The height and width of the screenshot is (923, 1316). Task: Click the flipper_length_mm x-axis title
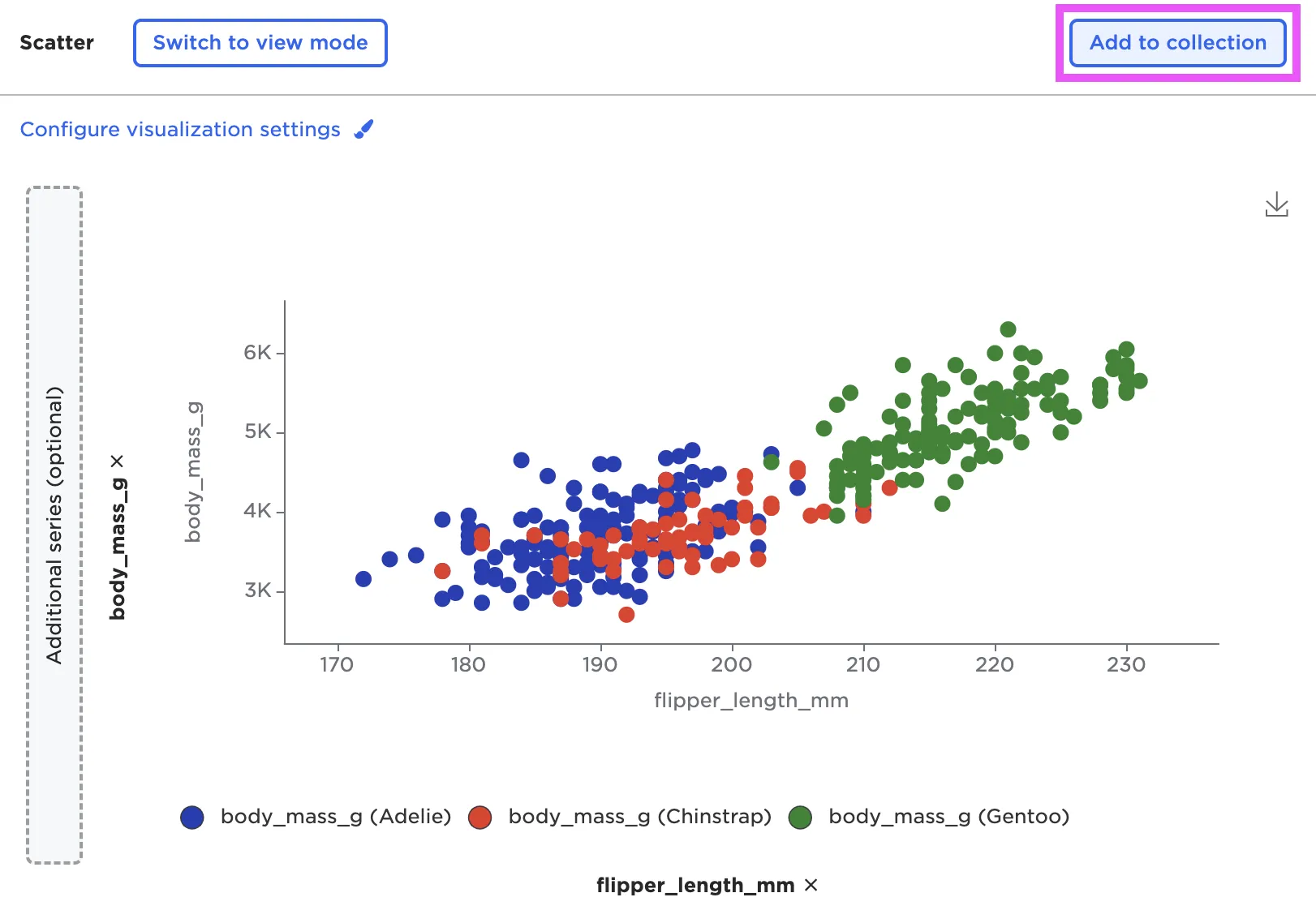click(x=751, y=700)
